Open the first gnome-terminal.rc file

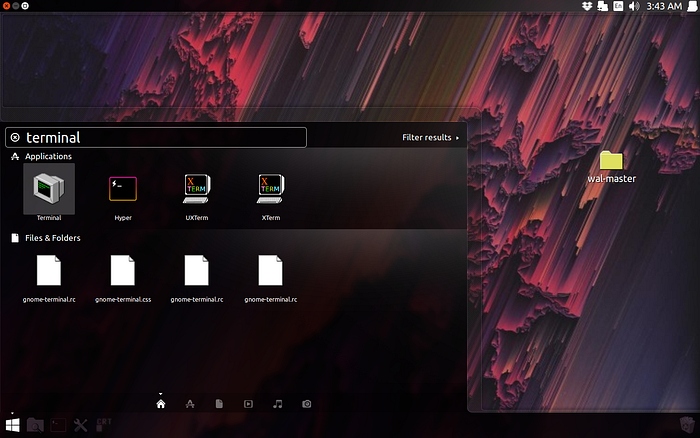[x=49, y=278]
